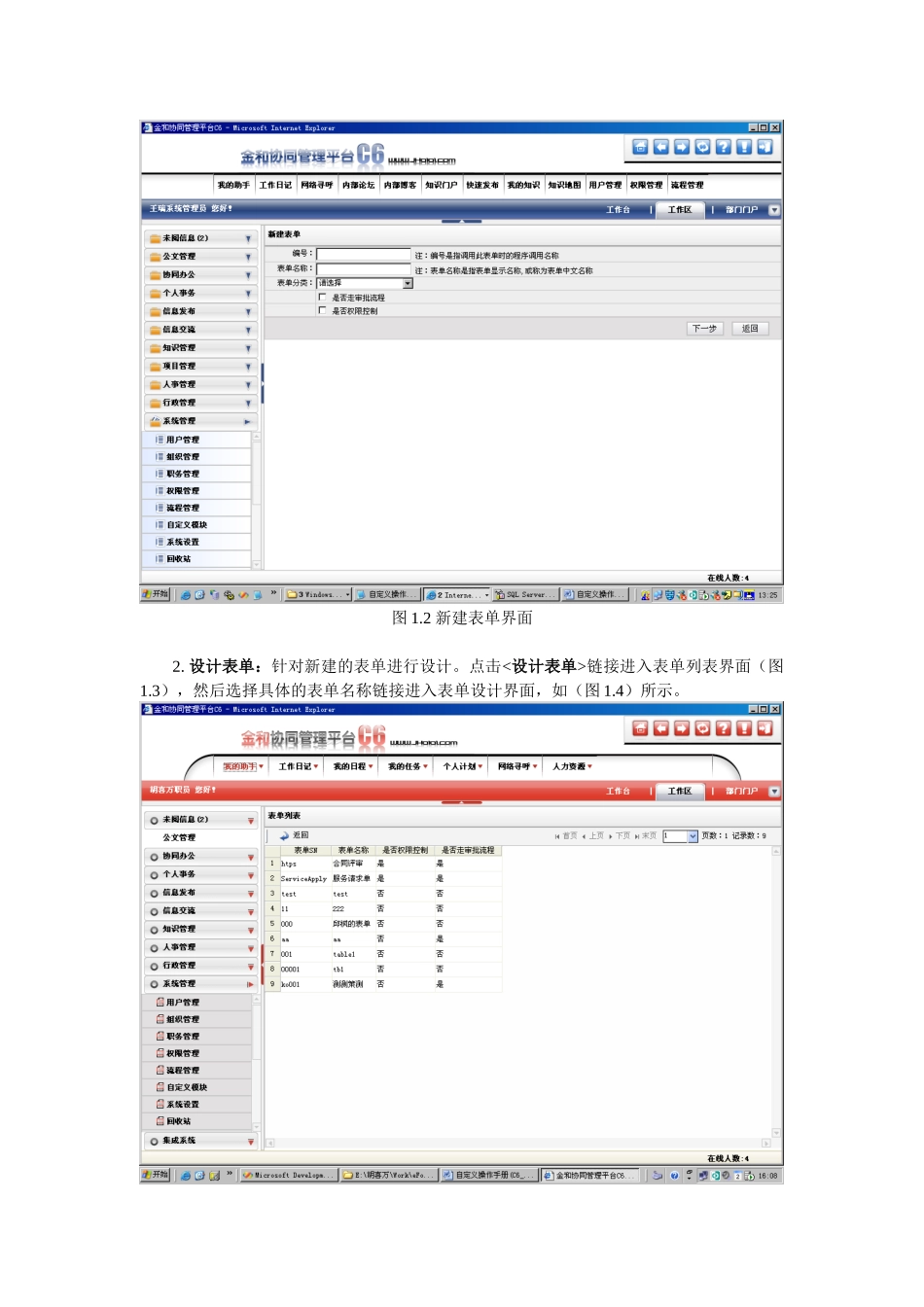The height and width of the screenshot is (1307, 924).
Task: Click the 返回 arrow icon above the form table
Action: point(284,835)
